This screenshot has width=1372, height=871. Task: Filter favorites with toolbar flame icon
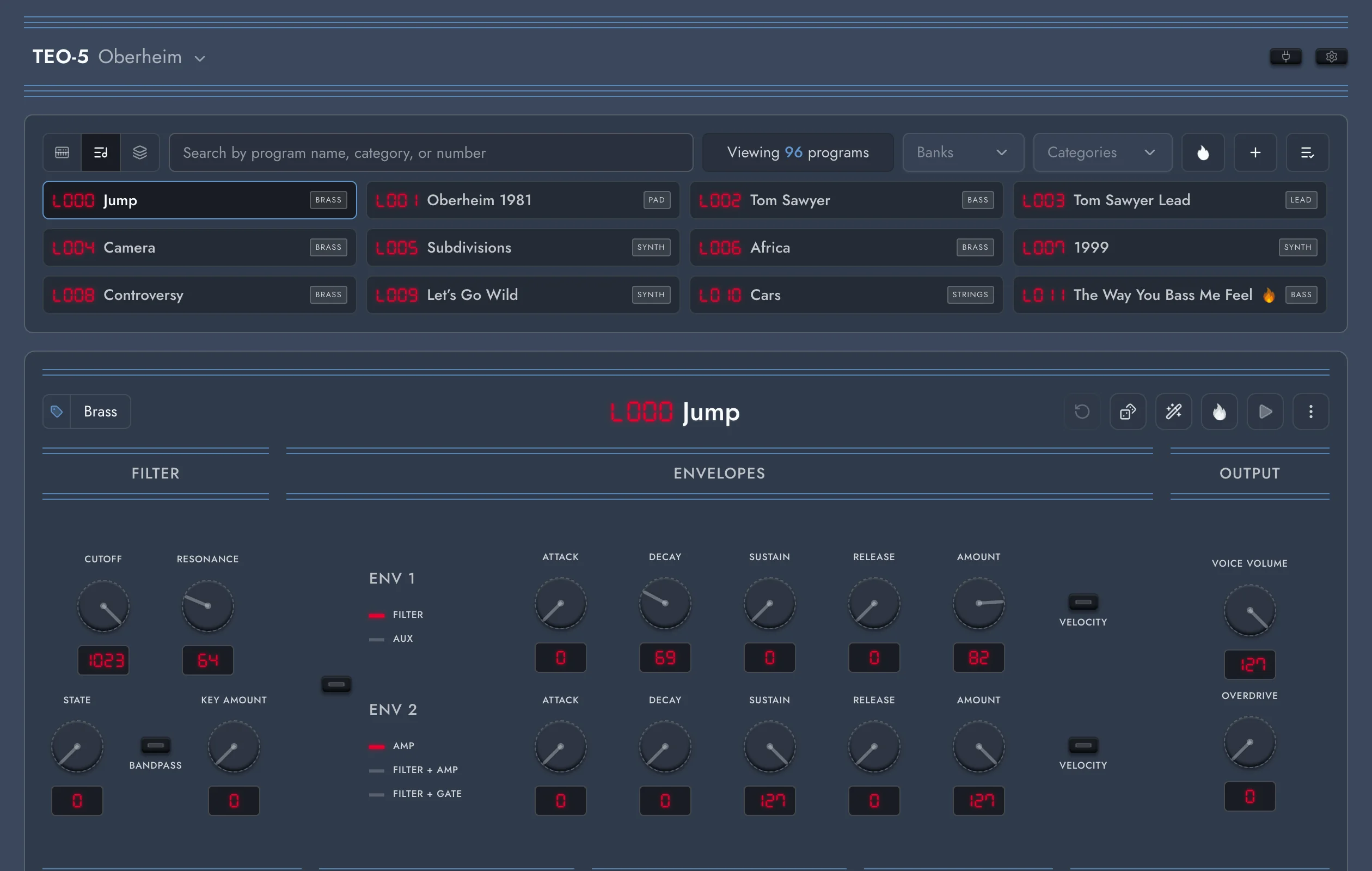tap(1203, 152)
